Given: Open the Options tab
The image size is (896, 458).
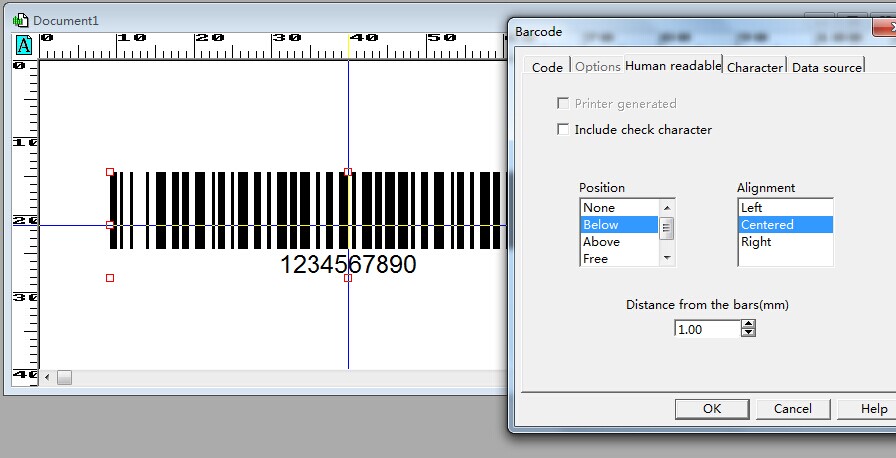Looking at the screenshot, I should [x=598, y=67].
